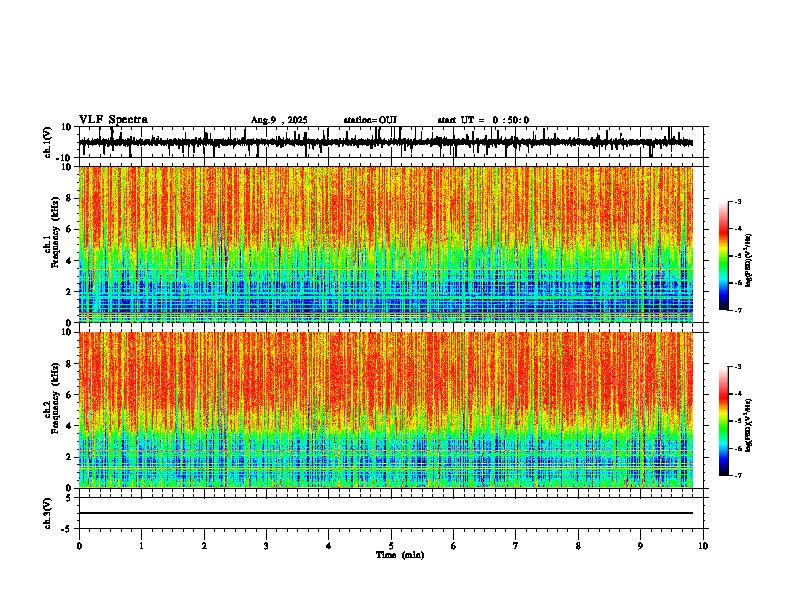This screenshot has height=612, width=792.
Task: Click the ch.2 spectrogram color scale bar
Action: click(x=723, y=421)
